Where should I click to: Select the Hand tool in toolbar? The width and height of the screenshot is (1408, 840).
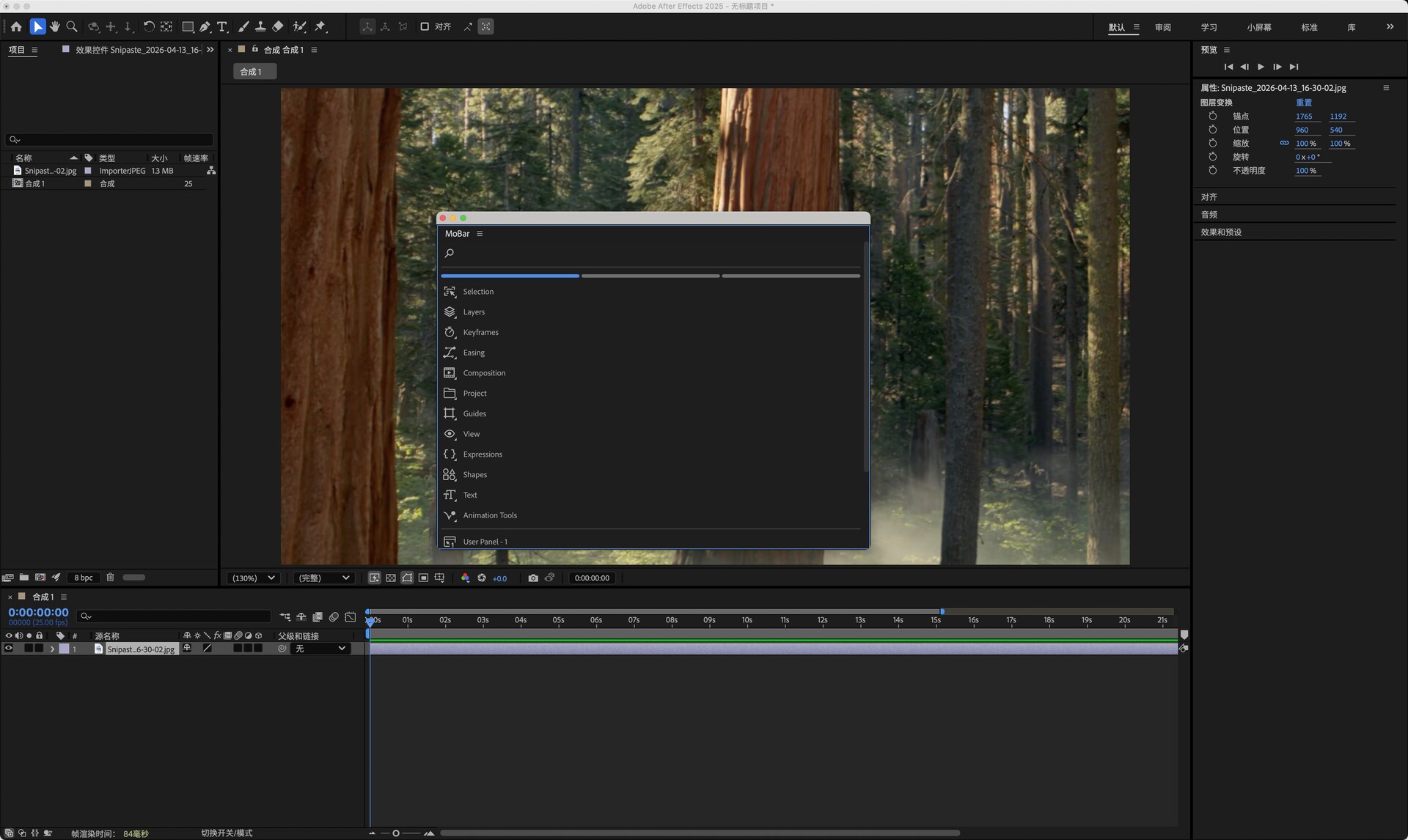tap(54, 26)
